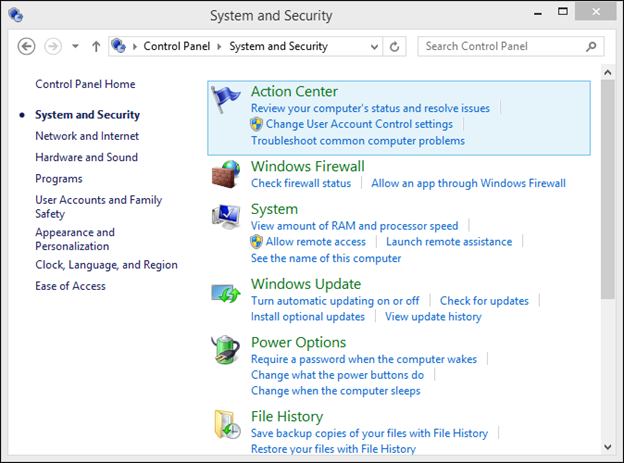Open the Windows Update arrows icon
624x463 pixels.
226,294
